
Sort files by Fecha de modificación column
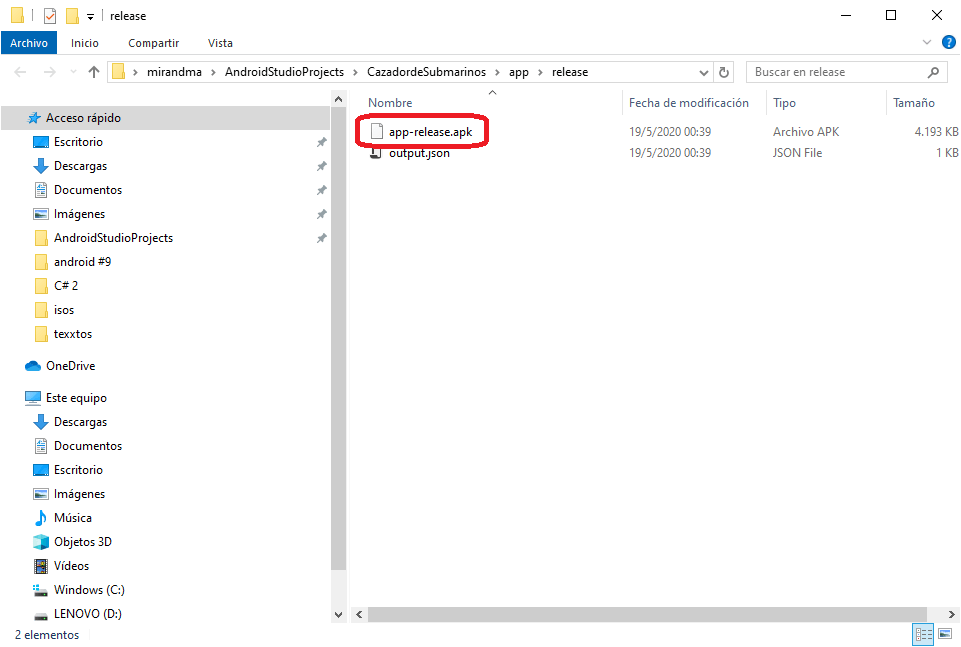(688, 103)
